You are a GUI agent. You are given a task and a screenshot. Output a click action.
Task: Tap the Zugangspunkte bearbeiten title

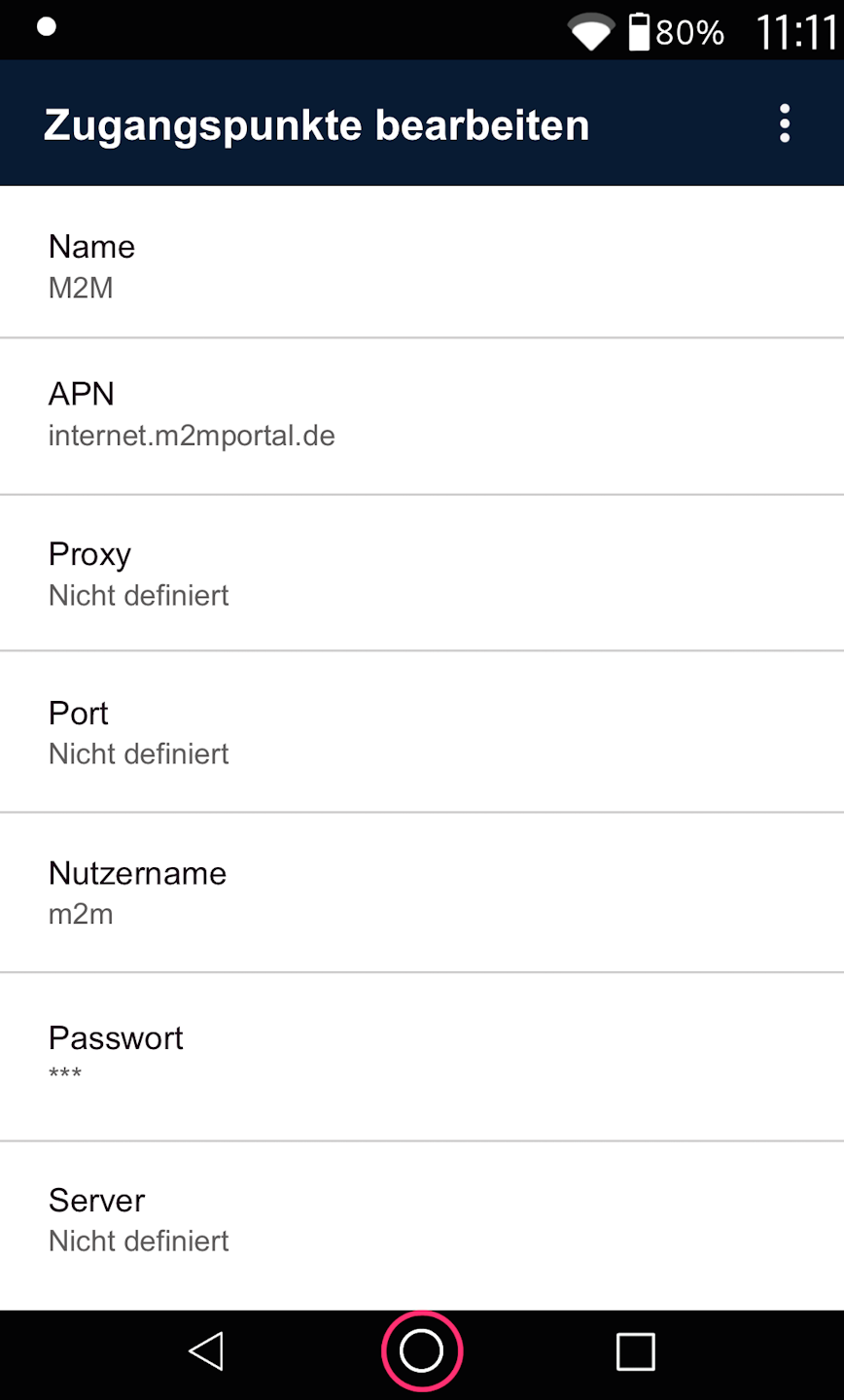pyautogui.click(x=316, y=125)
